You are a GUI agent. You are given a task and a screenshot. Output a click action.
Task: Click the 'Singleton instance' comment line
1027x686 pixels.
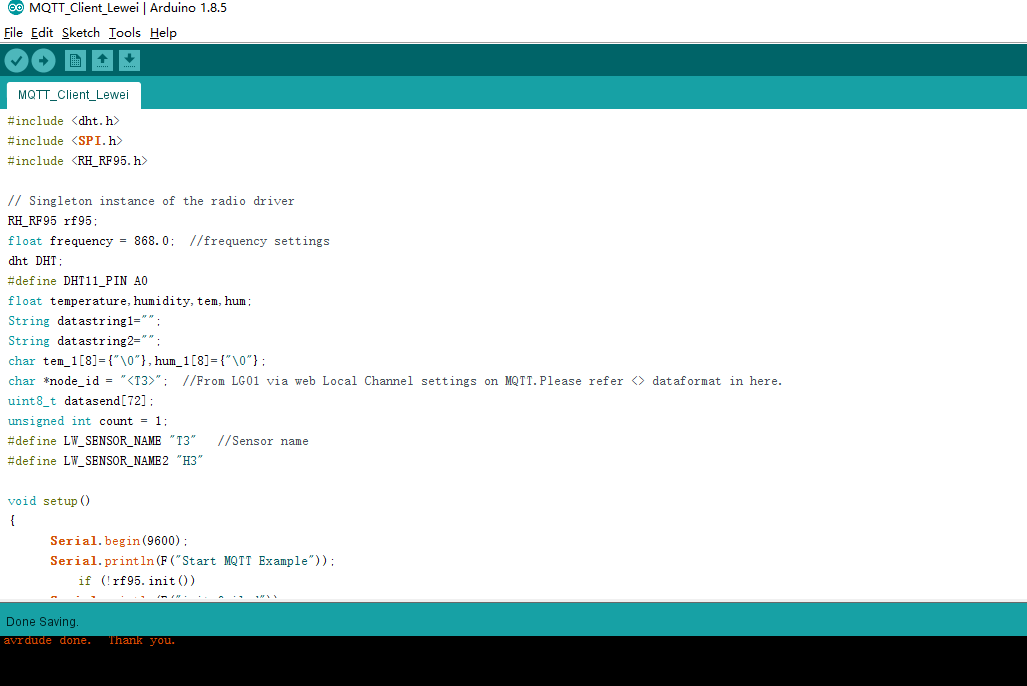point(151,201)
